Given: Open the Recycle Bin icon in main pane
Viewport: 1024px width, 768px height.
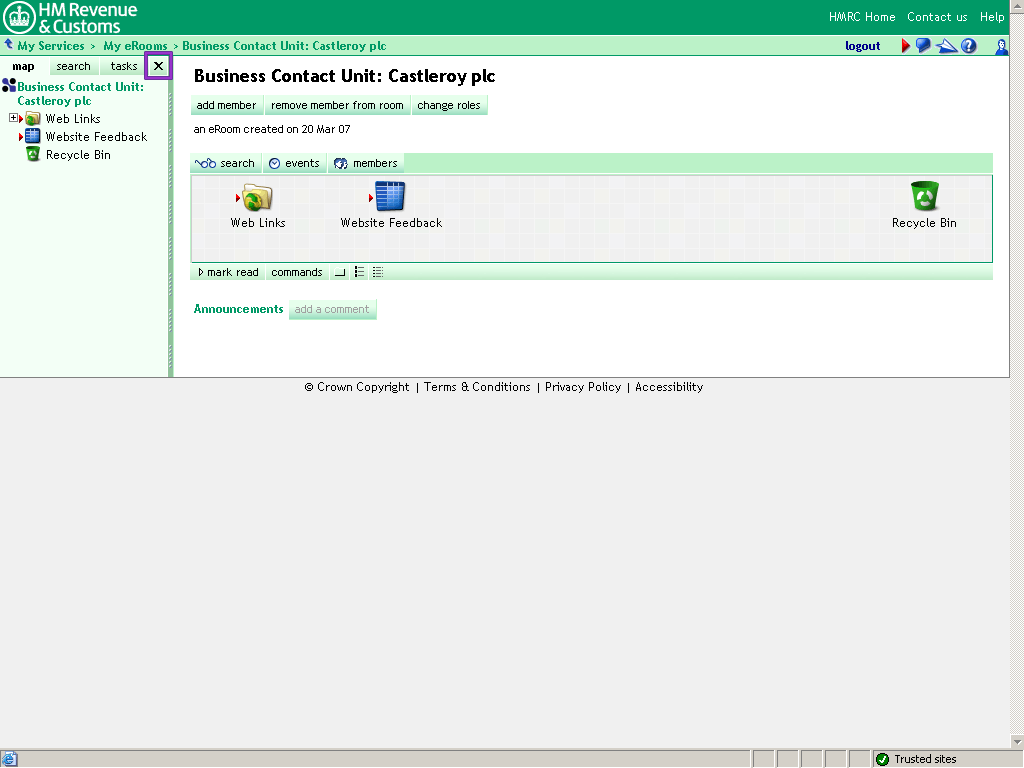Looking at the screenshot, I should pos(924,197).
